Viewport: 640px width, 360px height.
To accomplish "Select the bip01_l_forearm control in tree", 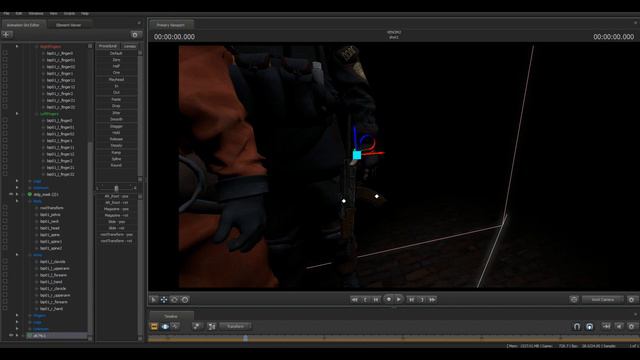I will pyautogui.click(x=53, y=275).
